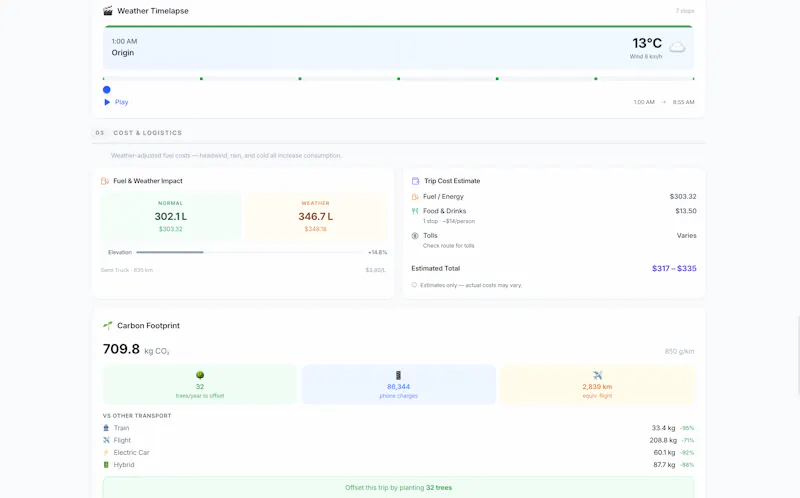Click the airplane icon in the equiv. flight card
The height and width of the screenshot is (498, 800).
597,375
